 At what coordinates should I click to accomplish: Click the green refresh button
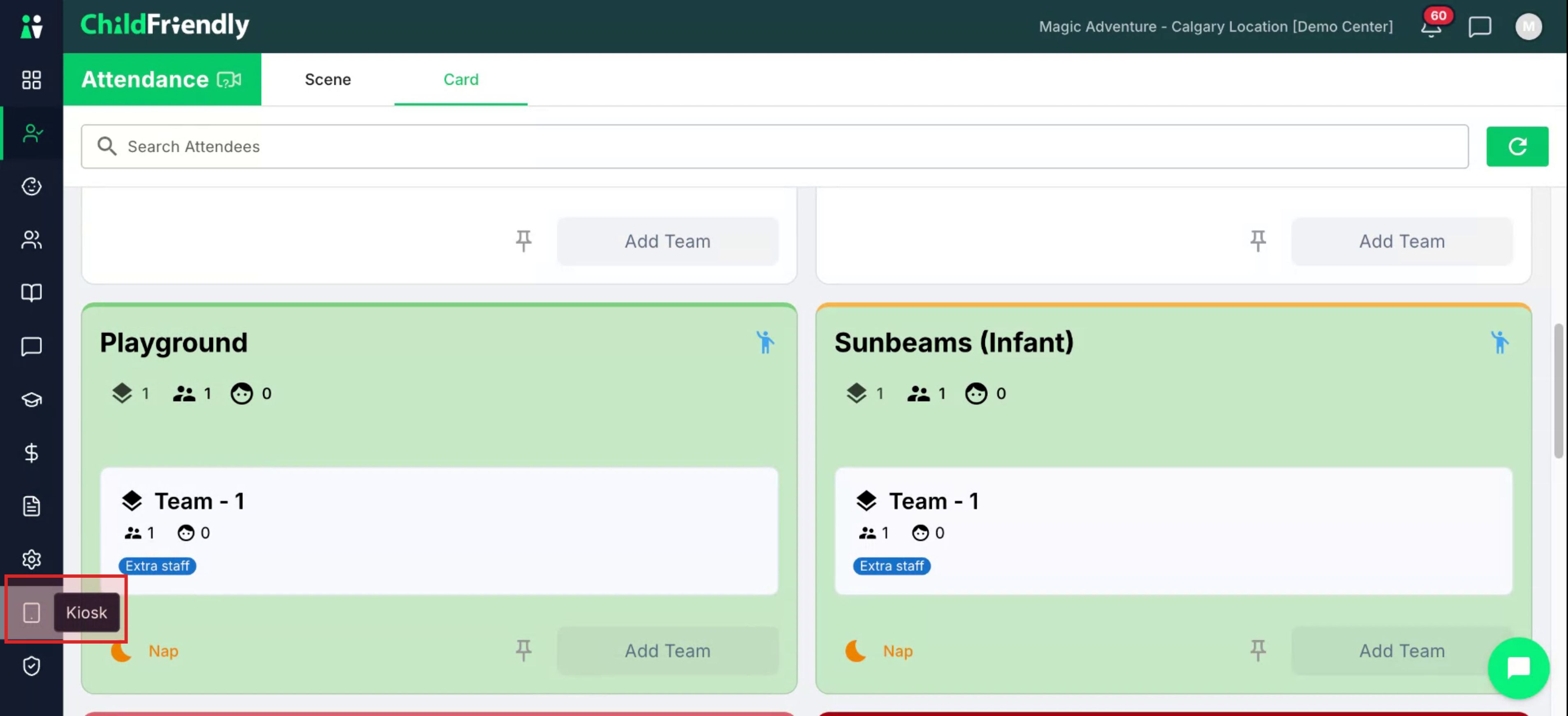click(x=1517, y=147)
